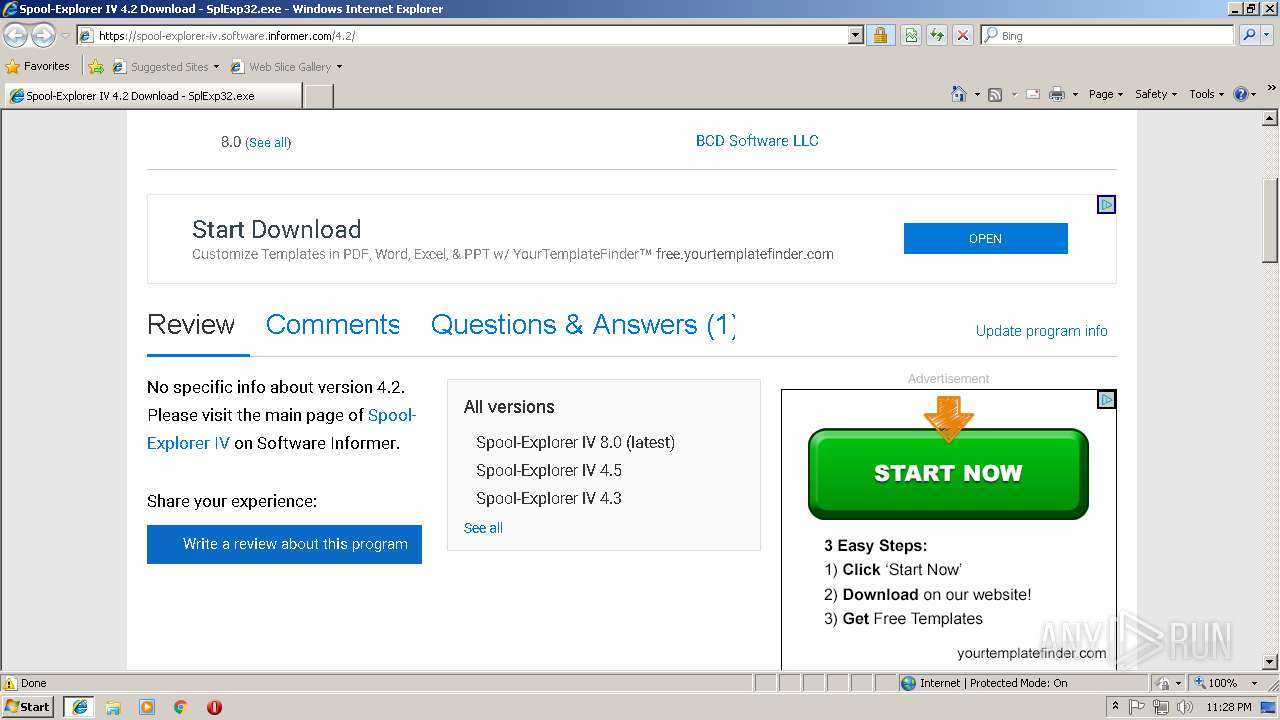The height and width of the screenshot is (720, 1280).
Task: Stop loading with the red X icon
Action: click(963, 36)
